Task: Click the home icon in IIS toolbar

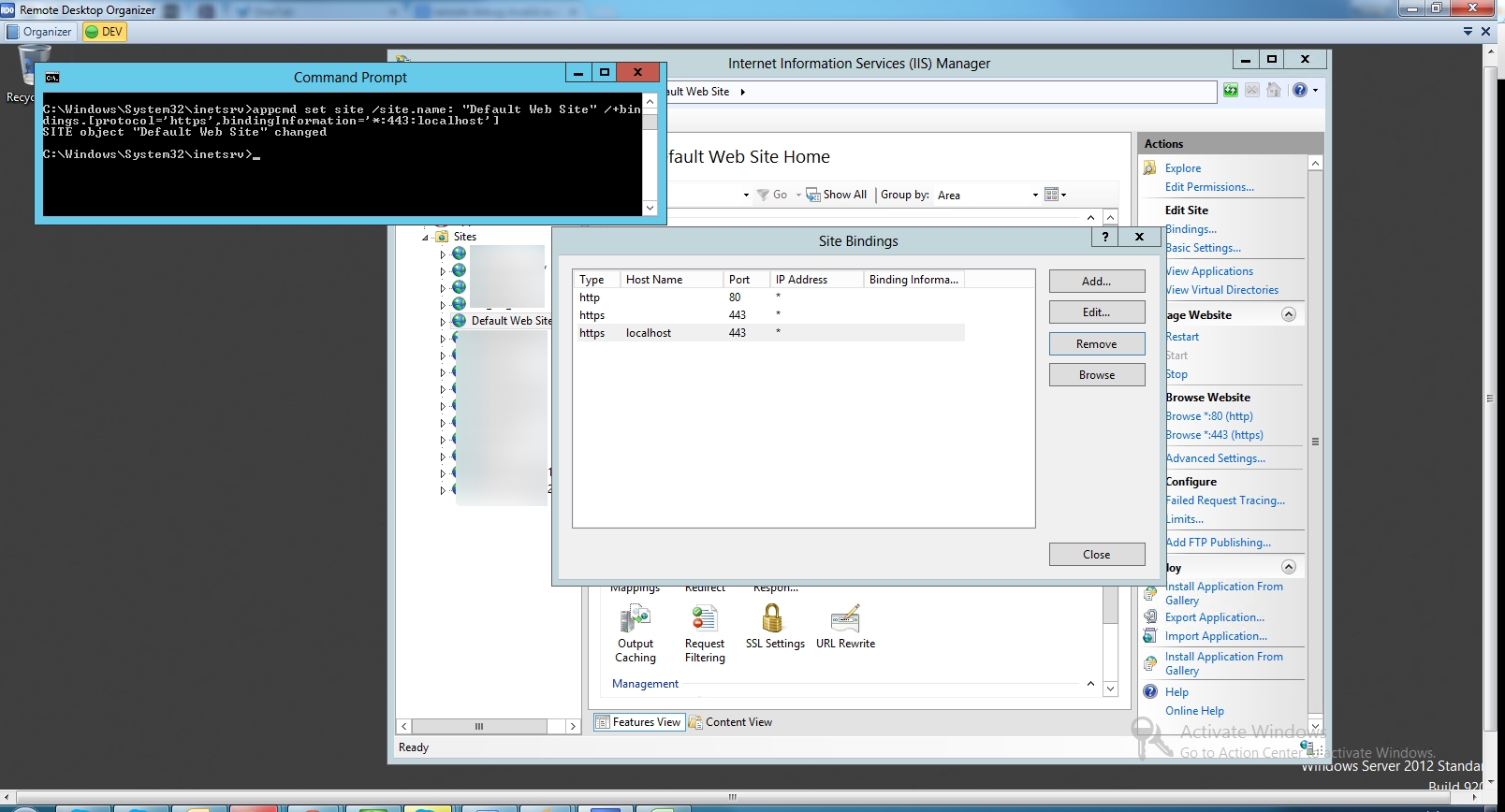Action: pyautogui.click(x=1274, y=90)
